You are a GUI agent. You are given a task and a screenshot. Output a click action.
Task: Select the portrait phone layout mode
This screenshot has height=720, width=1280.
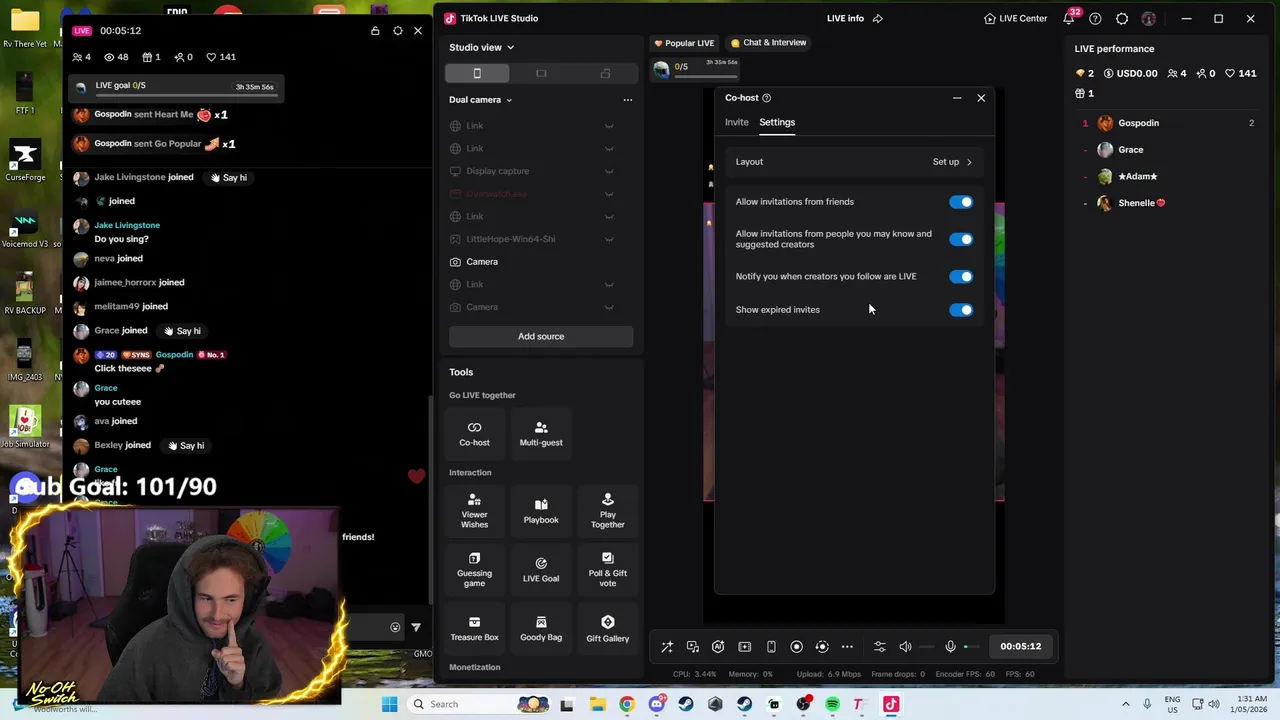[x=477, y=73]
